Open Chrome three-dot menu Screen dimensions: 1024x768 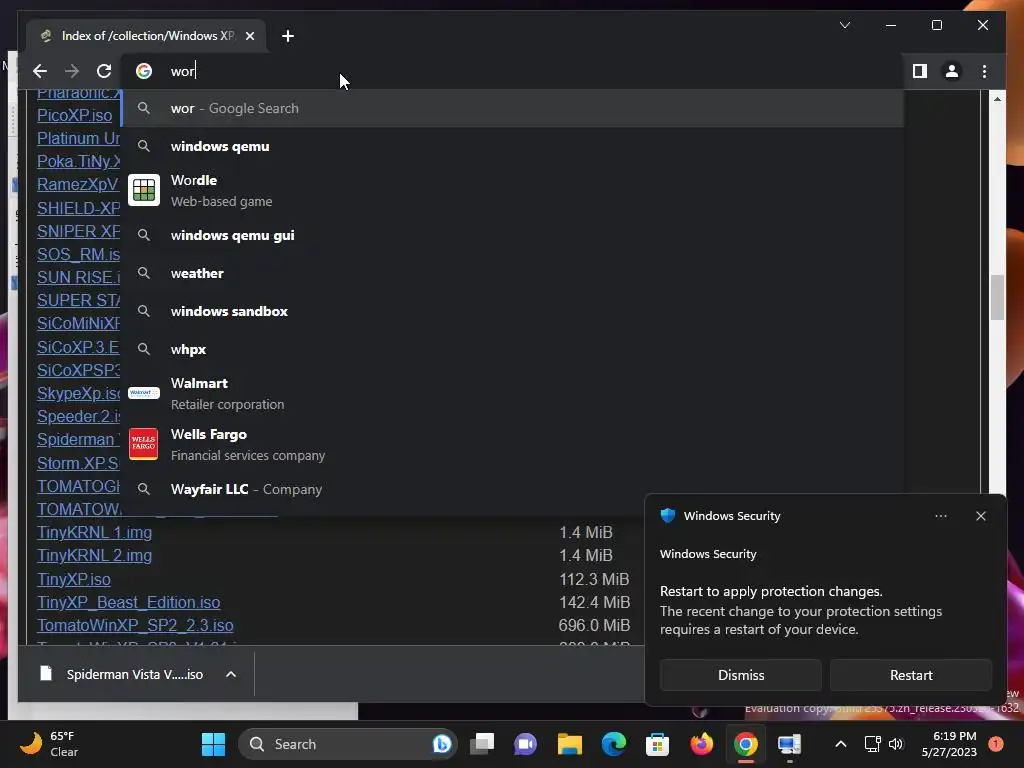(984, 71)
